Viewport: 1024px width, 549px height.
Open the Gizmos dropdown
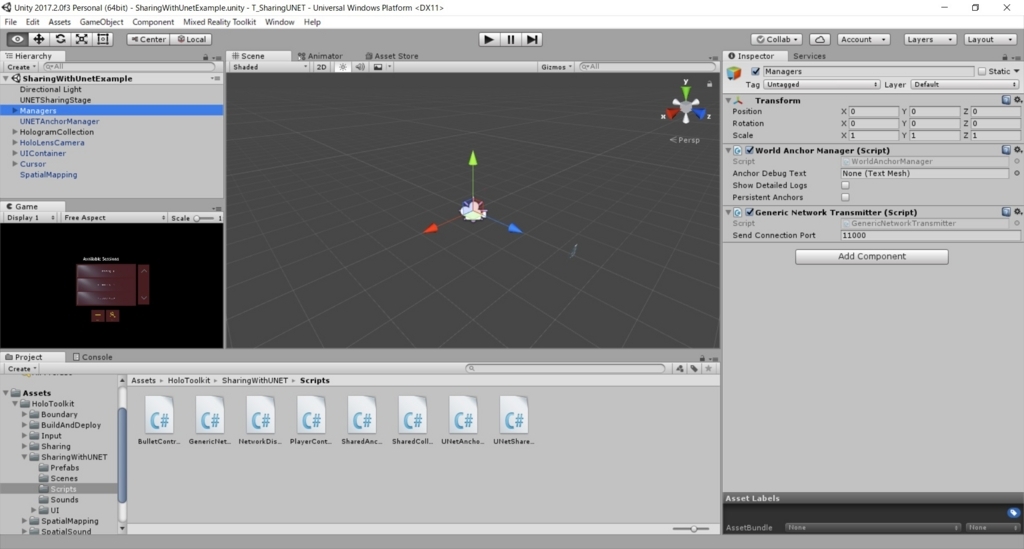[x=556, y=67]
